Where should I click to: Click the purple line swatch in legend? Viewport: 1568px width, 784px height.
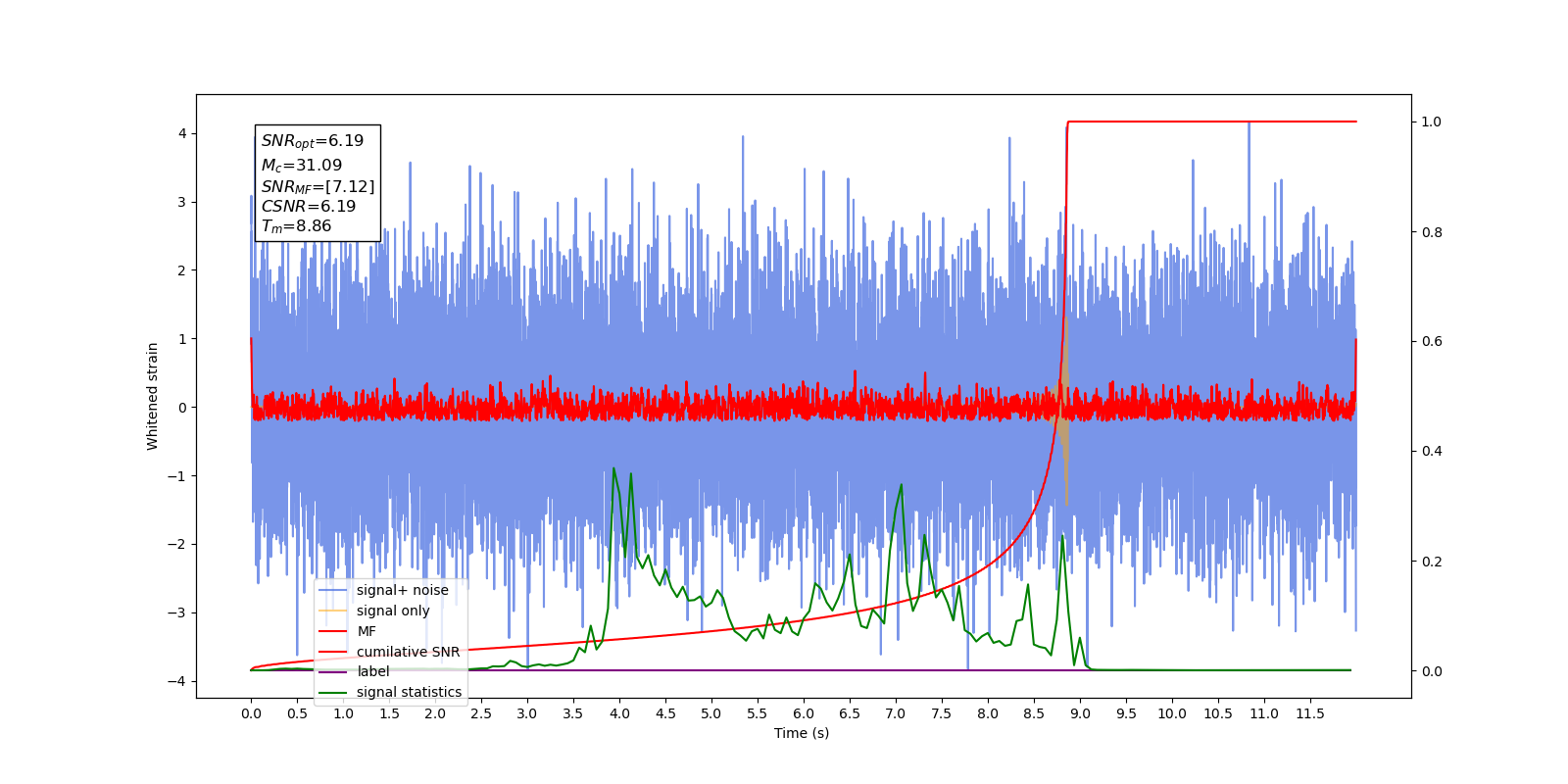tap(333, 671)
